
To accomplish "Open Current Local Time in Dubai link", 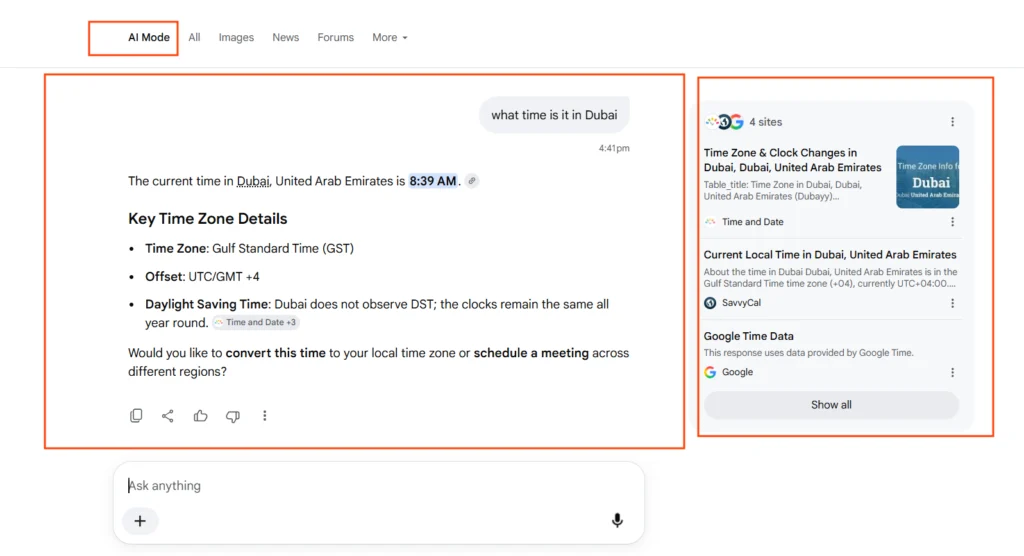I will coord(829,255).
